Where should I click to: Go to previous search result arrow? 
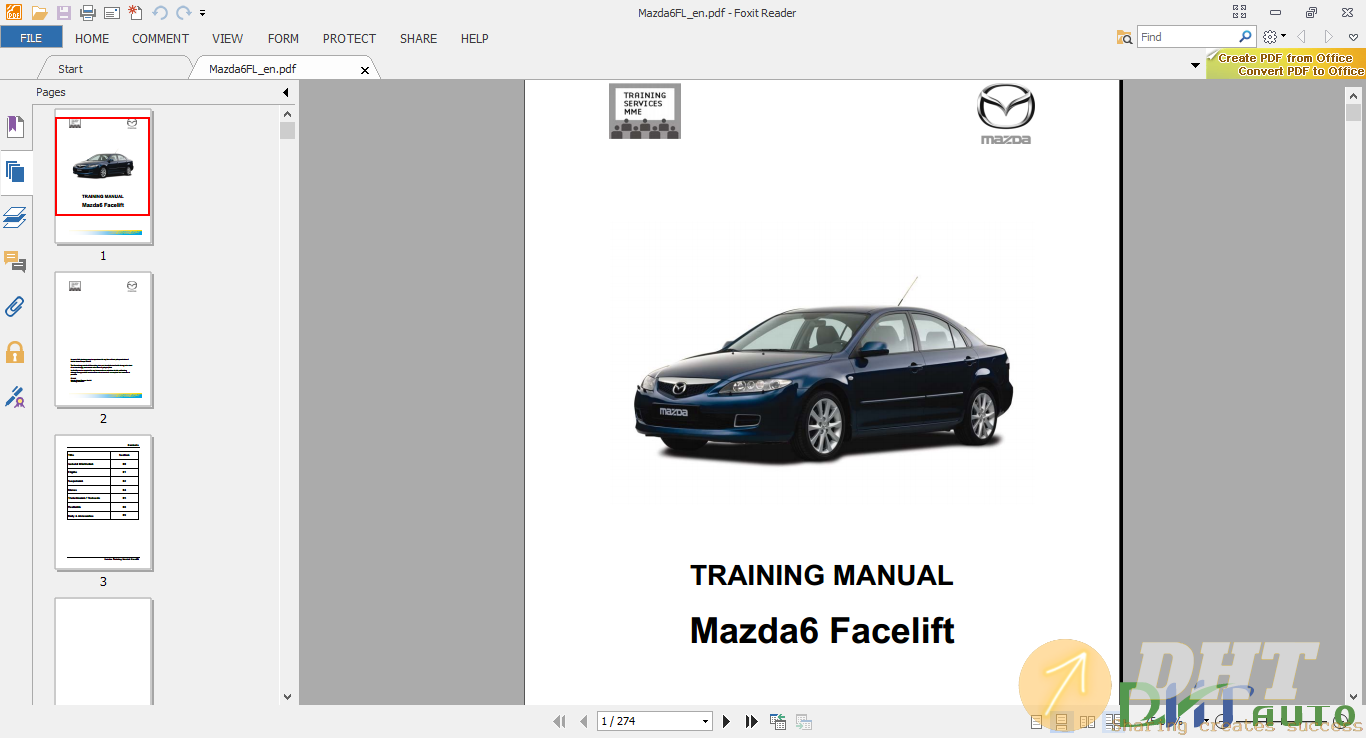tap(1302, 37)
